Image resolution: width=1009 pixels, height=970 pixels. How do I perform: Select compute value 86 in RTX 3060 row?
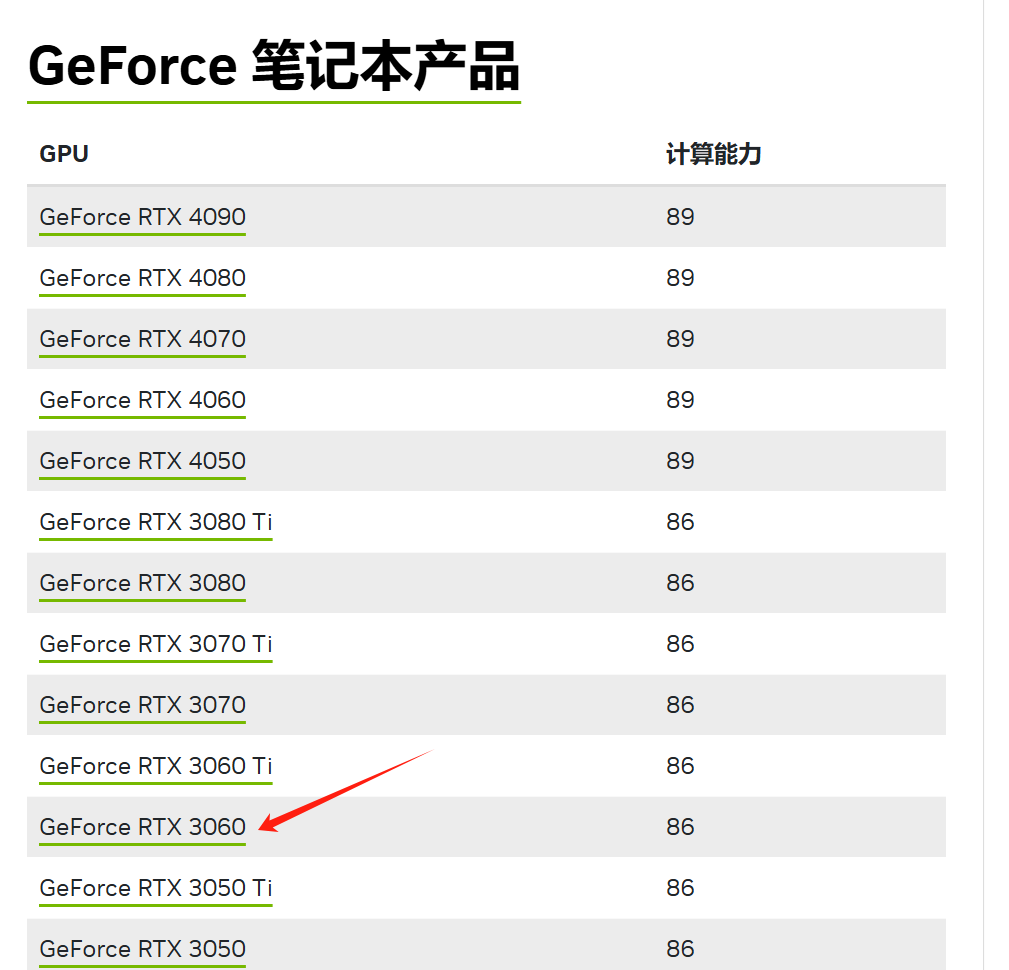click(680, 828)
